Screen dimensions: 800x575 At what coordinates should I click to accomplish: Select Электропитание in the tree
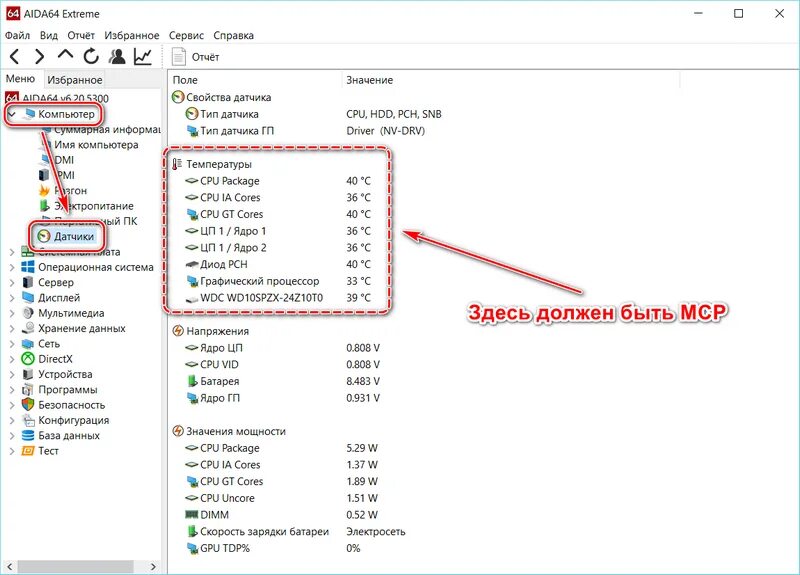click(94, 206)
